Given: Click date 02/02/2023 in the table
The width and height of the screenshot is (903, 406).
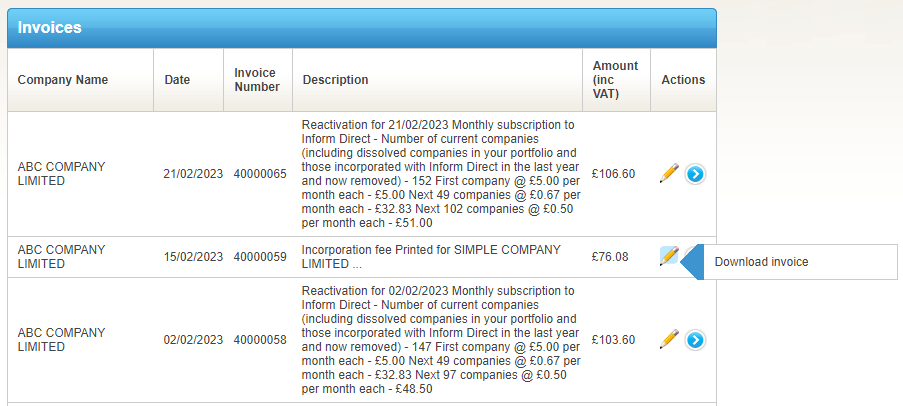Looking at the screenshot, I should tap(193, 340).
